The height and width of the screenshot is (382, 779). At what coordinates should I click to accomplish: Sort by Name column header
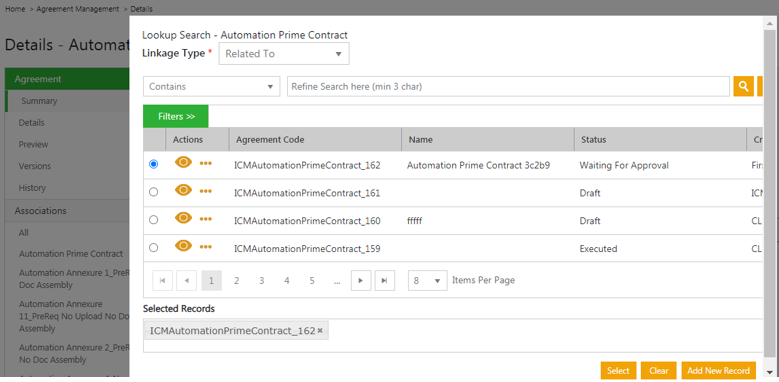tap(488, 140)
